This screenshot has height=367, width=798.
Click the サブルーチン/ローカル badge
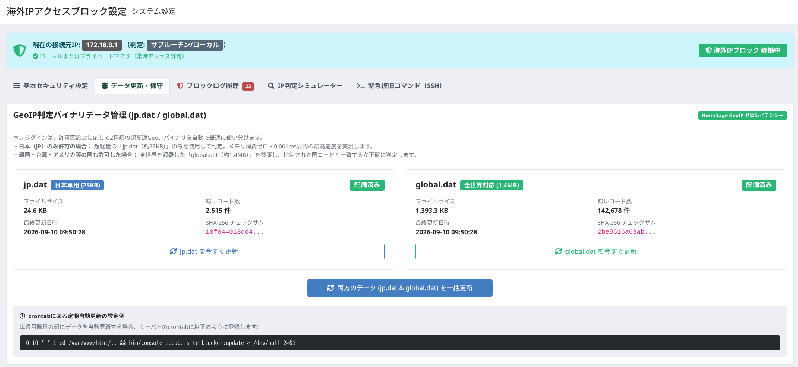(185, 45)
